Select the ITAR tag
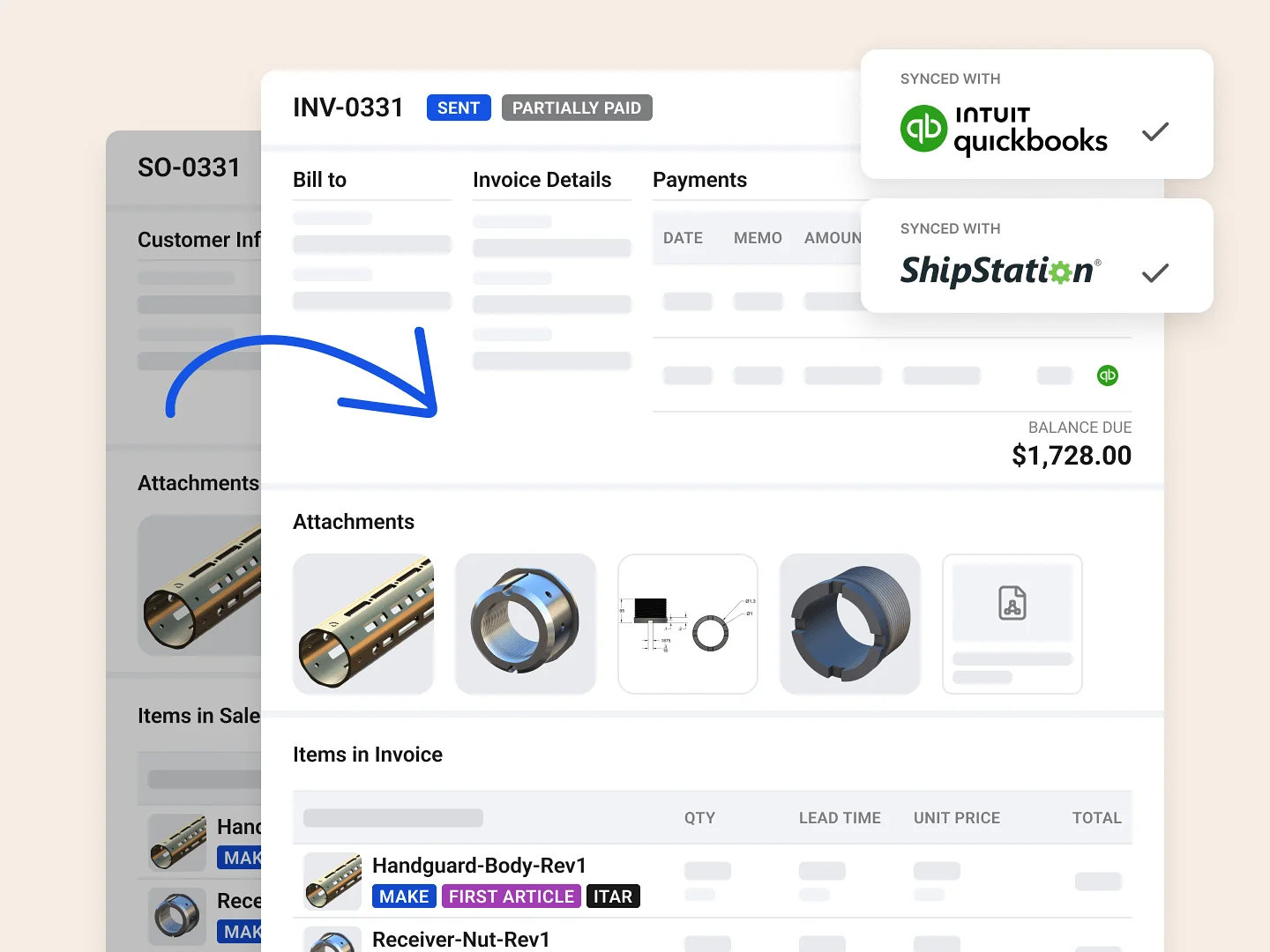1270x952 pixels. coord(613,896)
